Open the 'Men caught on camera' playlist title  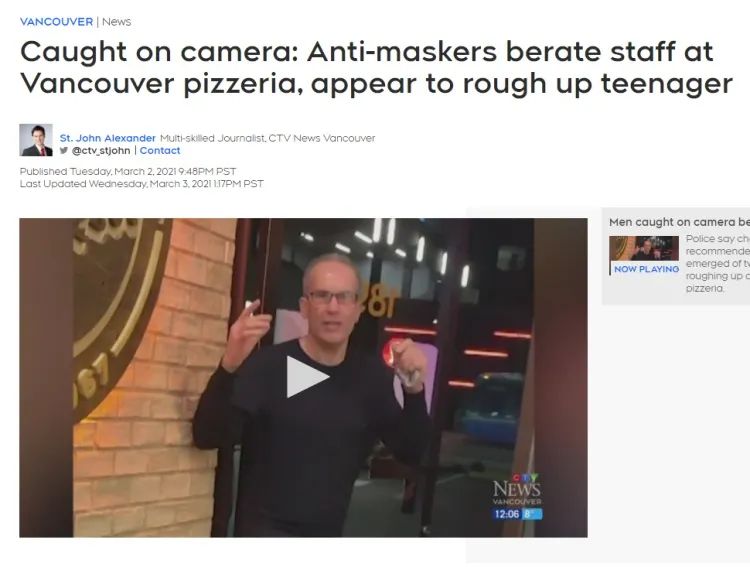point(679,222)
